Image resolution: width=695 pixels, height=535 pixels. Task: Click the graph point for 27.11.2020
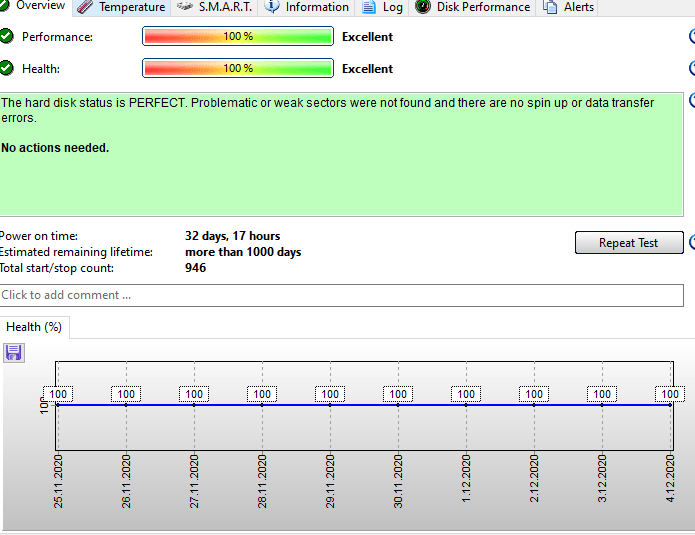tap(194, 405)
